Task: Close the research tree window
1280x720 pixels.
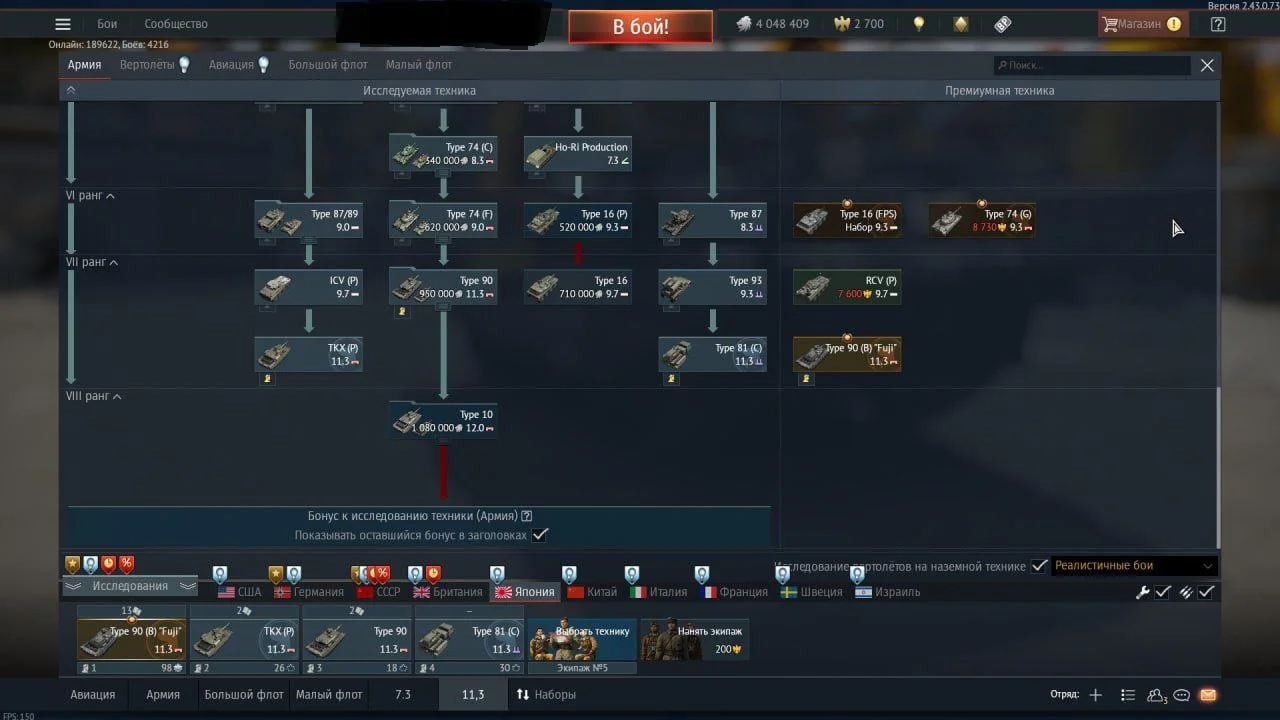Action: click(x=1207, y=65)
